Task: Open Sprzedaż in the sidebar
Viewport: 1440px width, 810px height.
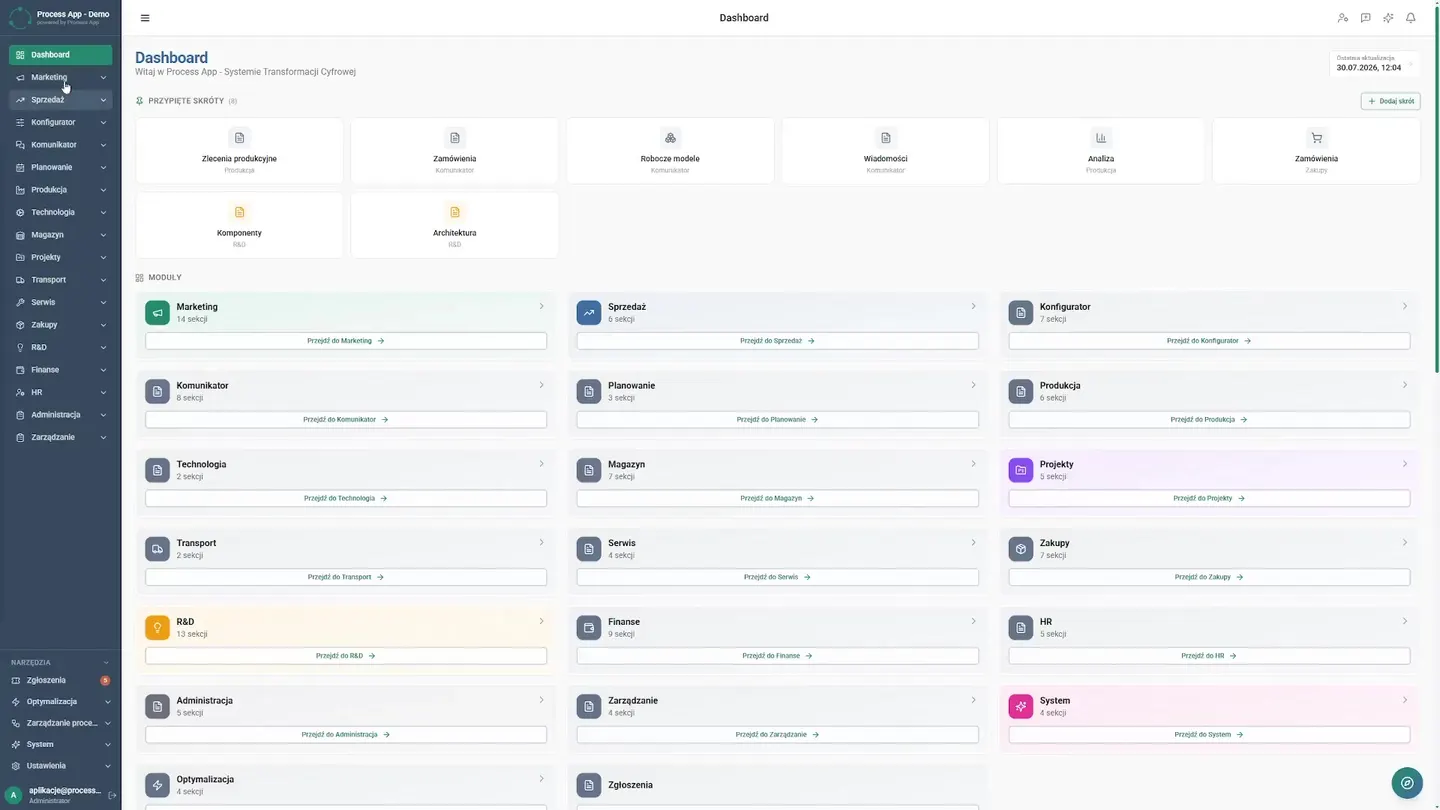Action: [x=61, y=100]
